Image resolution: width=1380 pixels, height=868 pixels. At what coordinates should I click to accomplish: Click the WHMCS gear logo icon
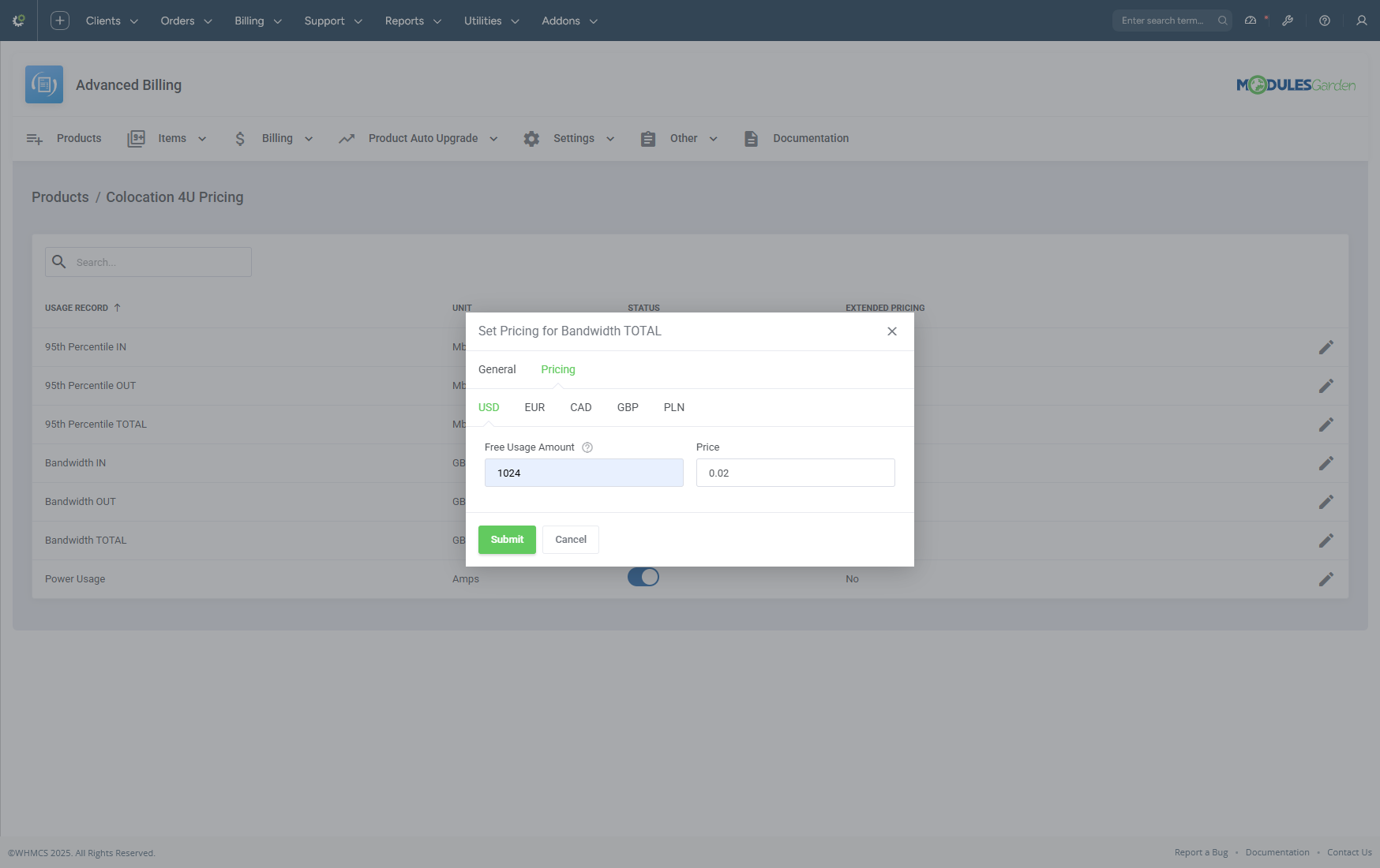pyautogui.click(x=19, y=21)
